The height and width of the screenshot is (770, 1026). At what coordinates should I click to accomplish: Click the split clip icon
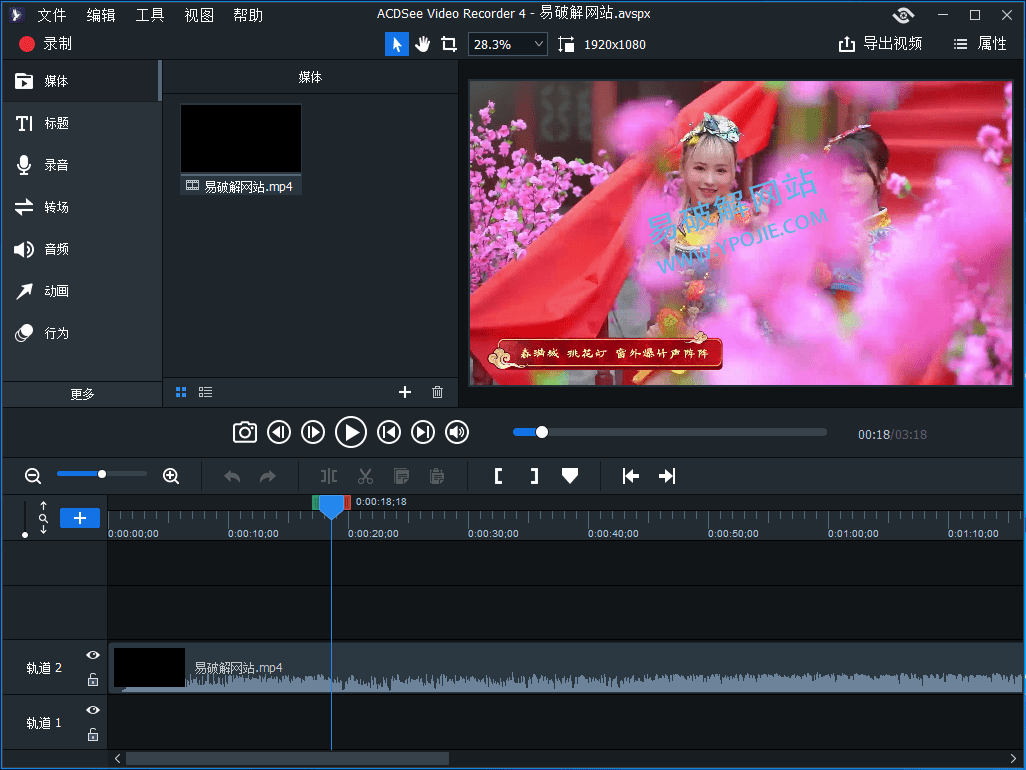[329, 476]
